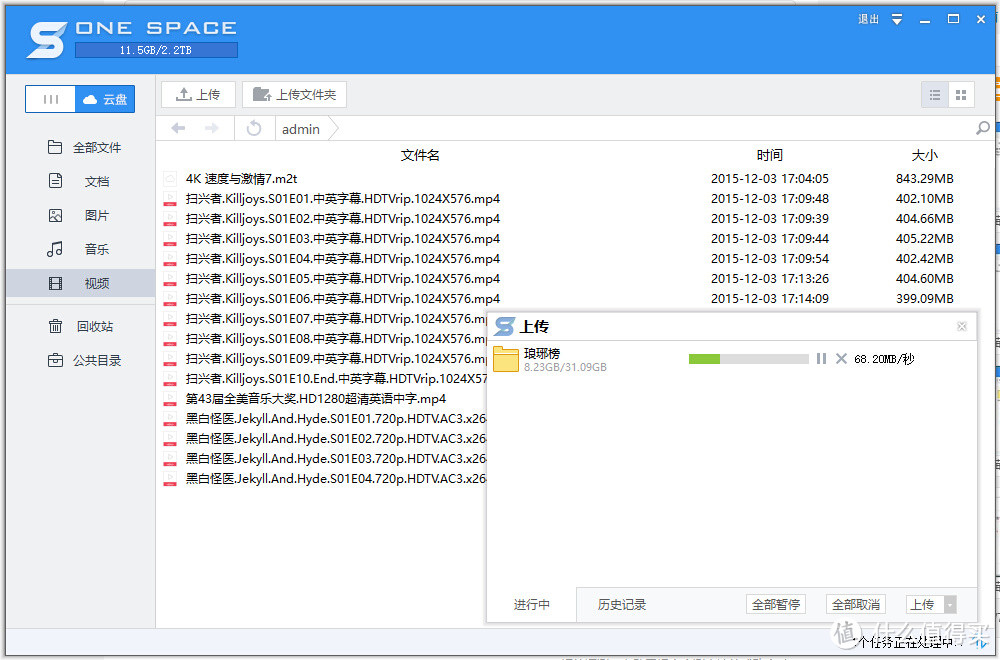Select file 扫兴者.Killjoys.S01E03
This screenshot has height=660, width=1000.
[x=342, y=238]
